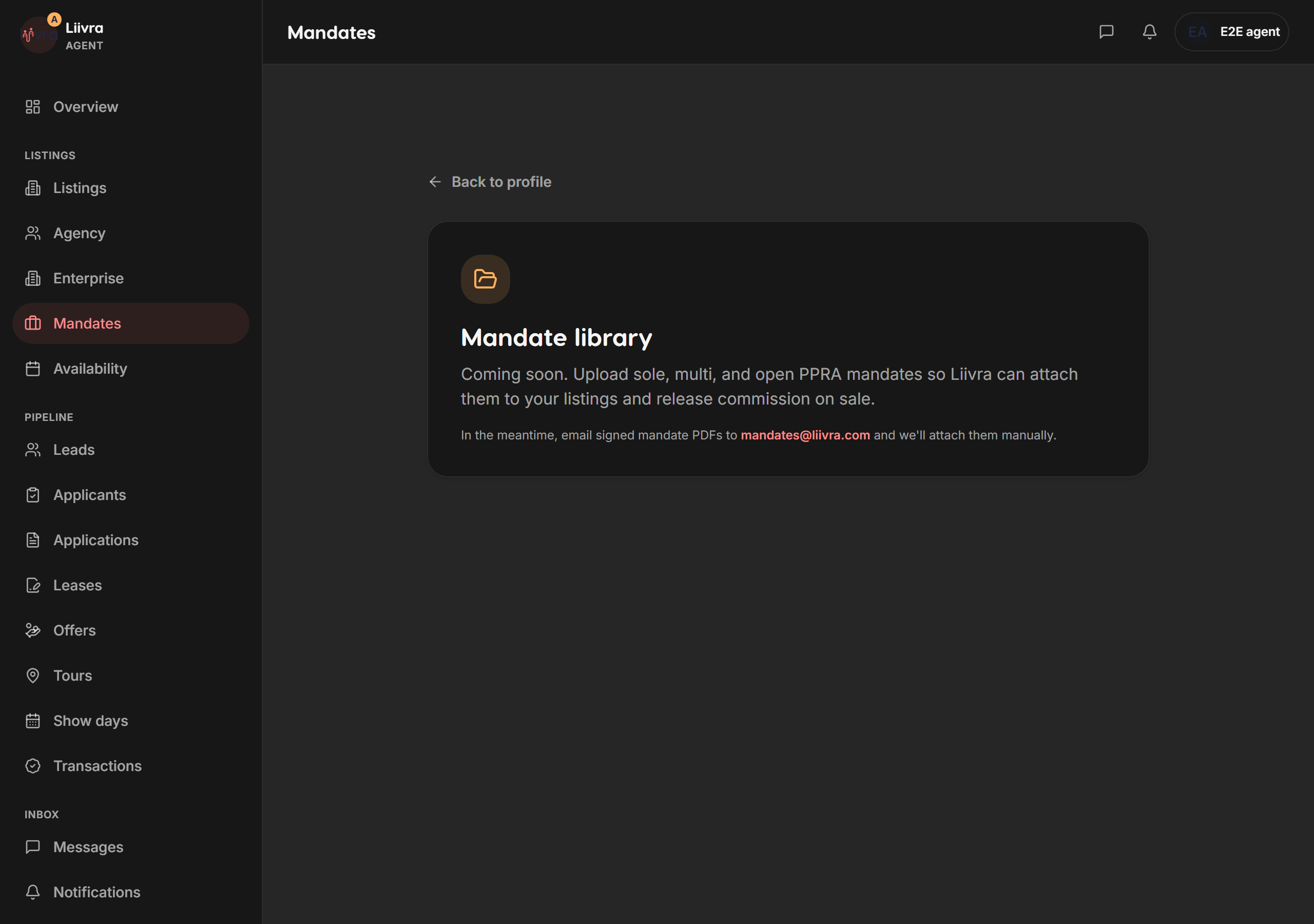Screen dimensions: 1314x924
Task: Click the Enterprise building icon
Action: [x=33, y=279]
